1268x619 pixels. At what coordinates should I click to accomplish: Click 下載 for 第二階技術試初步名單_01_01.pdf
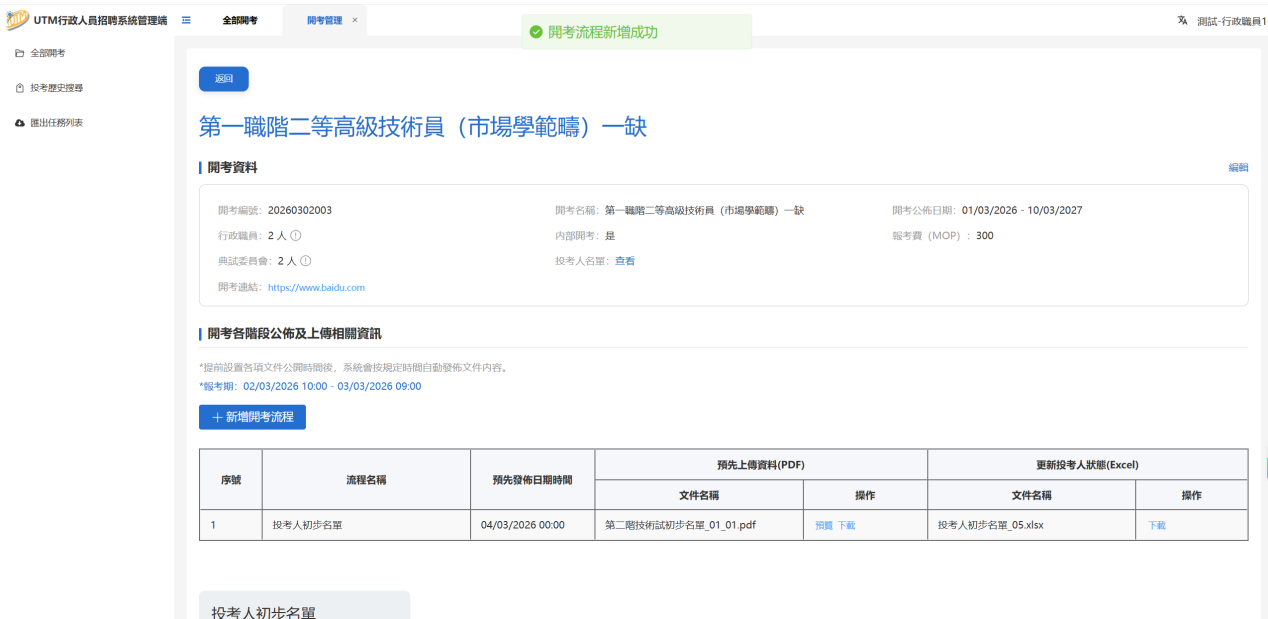846,525
